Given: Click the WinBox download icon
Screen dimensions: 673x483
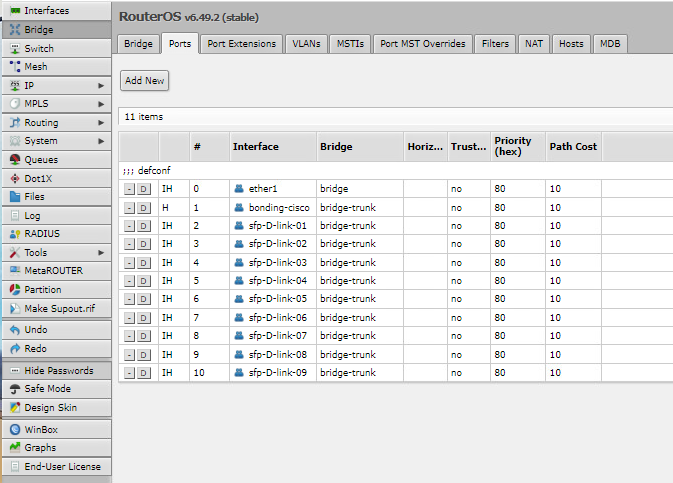Looking at the screenshot, I should pyautogui.click(x=15, y=429).
